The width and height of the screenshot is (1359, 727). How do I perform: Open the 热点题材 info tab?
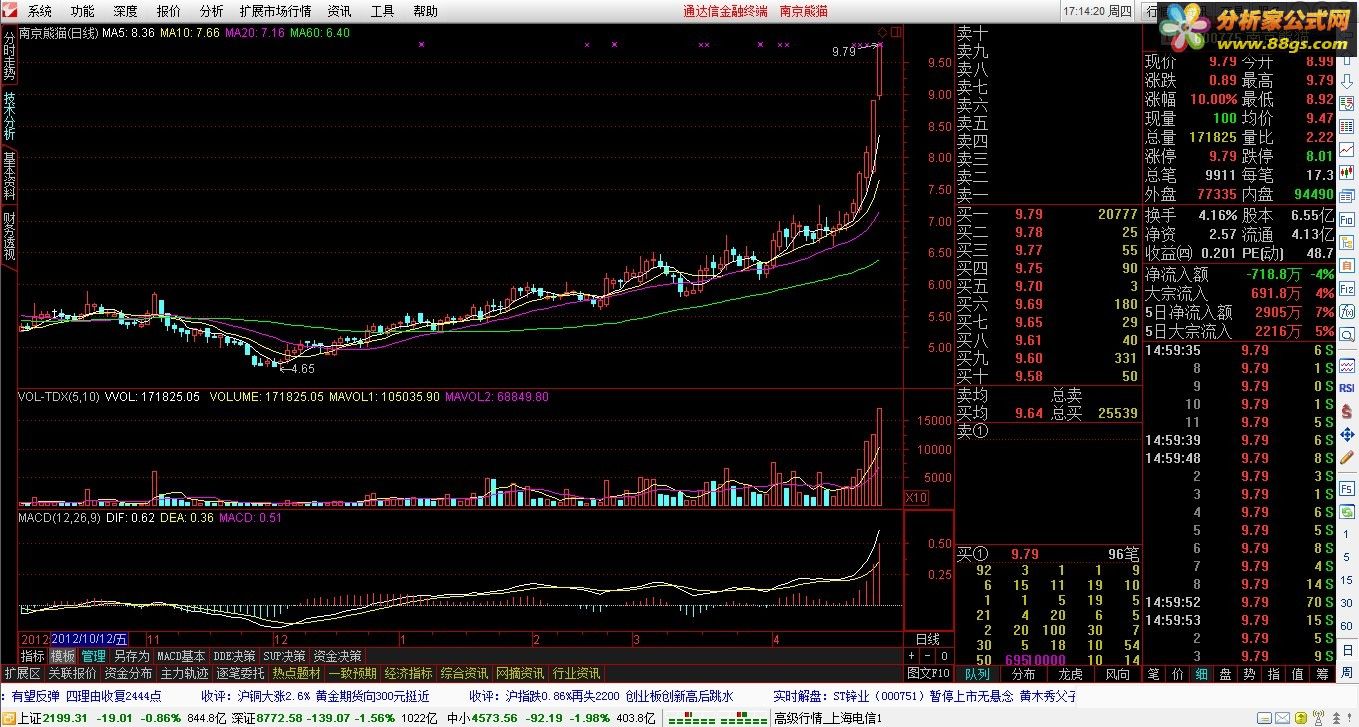[x=297, y=673]
